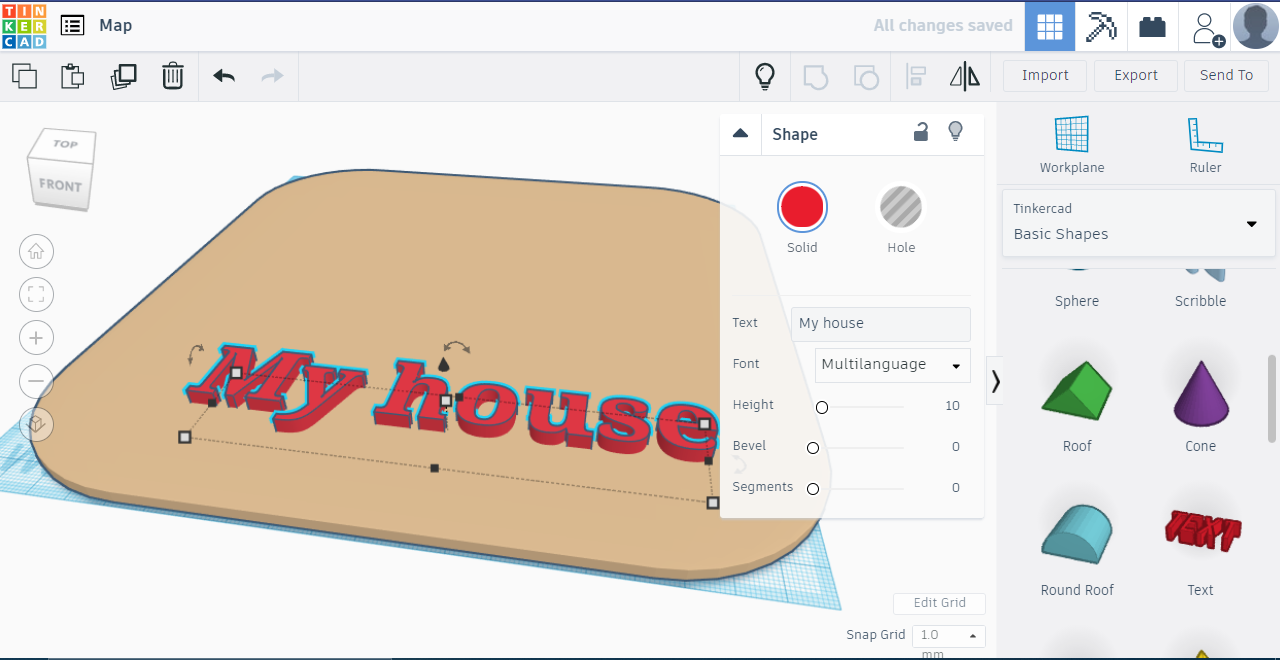Click the Paste icon
This screenshot has height=660, width=1280.
[72, 76]
